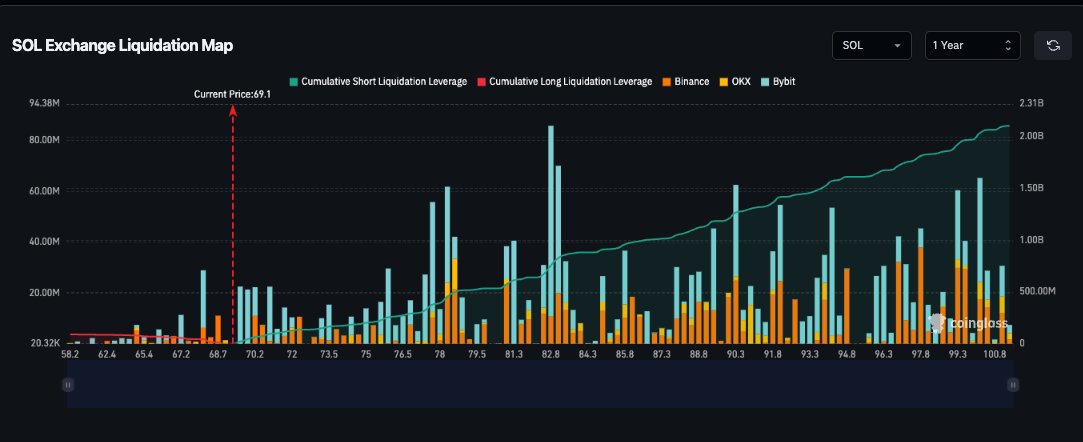The image size is (1083, 442).
Task: Click the orange Binance legend swatch
Action: (666, 81)
